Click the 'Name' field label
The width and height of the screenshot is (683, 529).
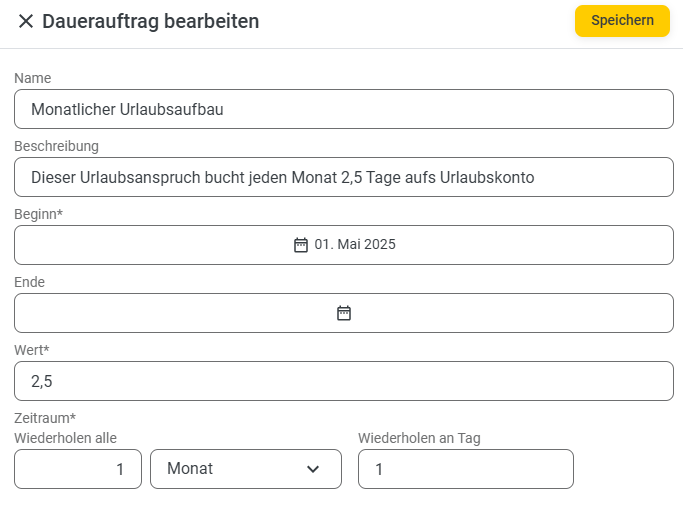(x=33, y=78)
